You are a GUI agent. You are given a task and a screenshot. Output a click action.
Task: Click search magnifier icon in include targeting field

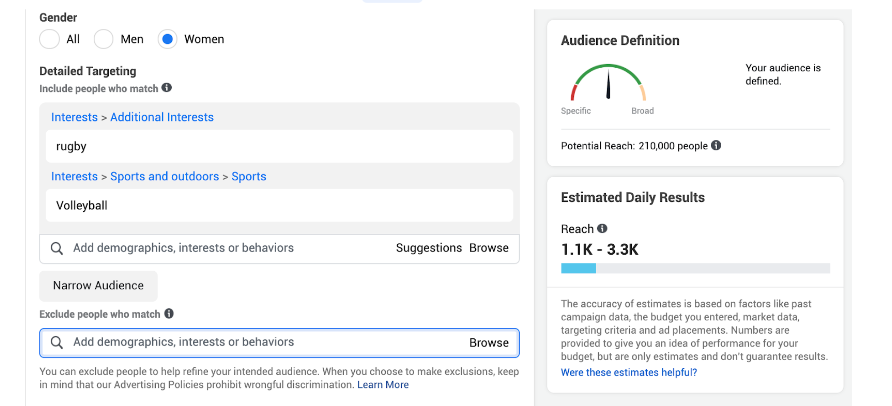click(x=57, y=248)
